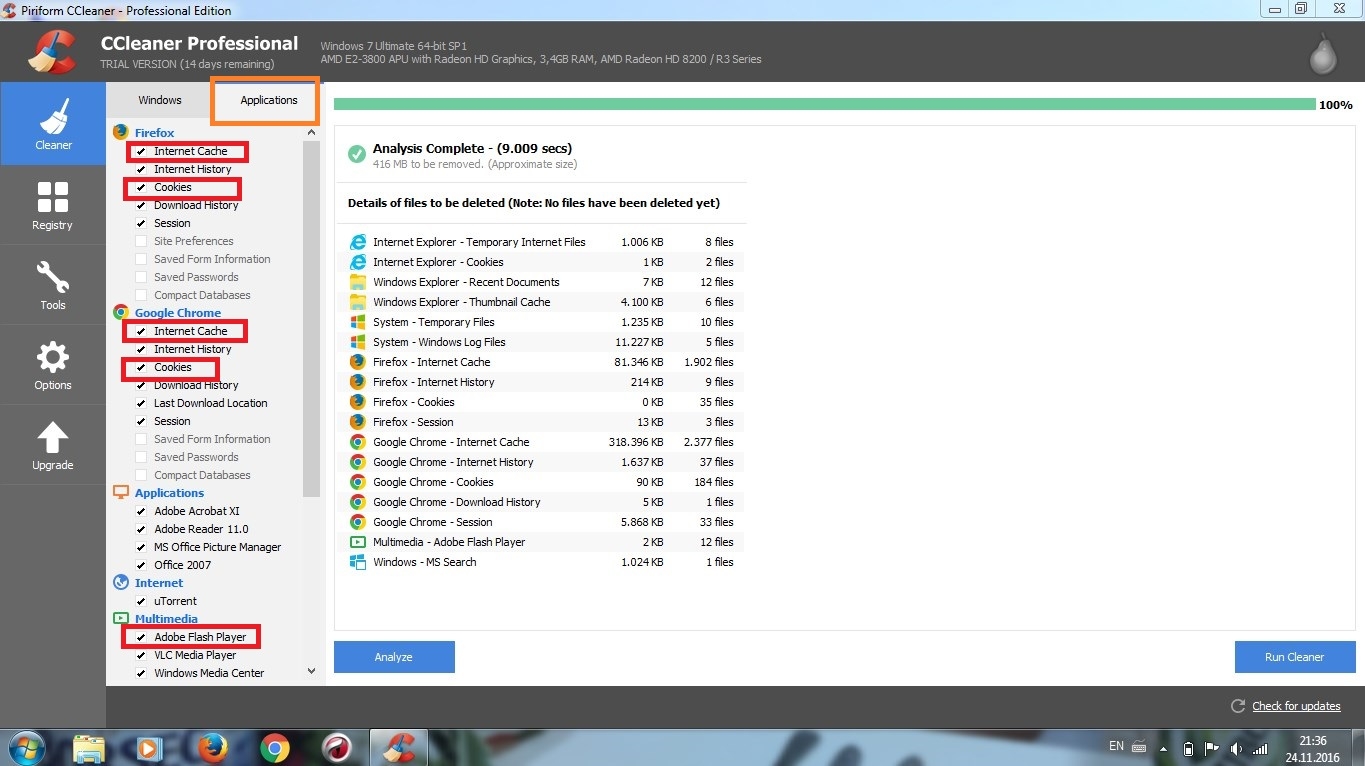Open the Cleaner section in sidebar
Image resolution: width=1365 pixels, height=766 pixels.
tap(53, 124)
